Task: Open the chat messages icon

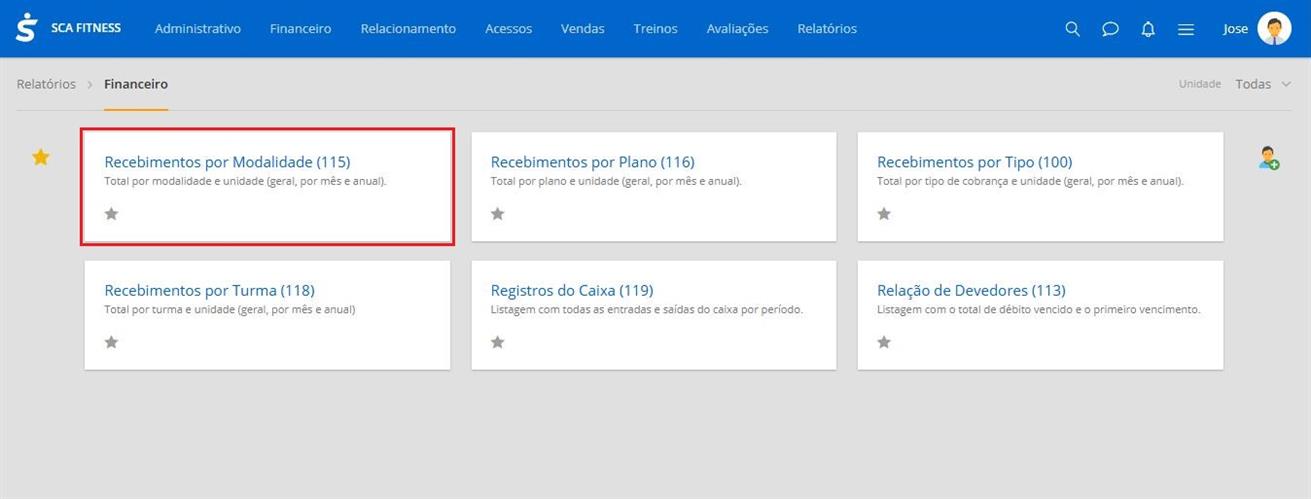Action: 1110,29
